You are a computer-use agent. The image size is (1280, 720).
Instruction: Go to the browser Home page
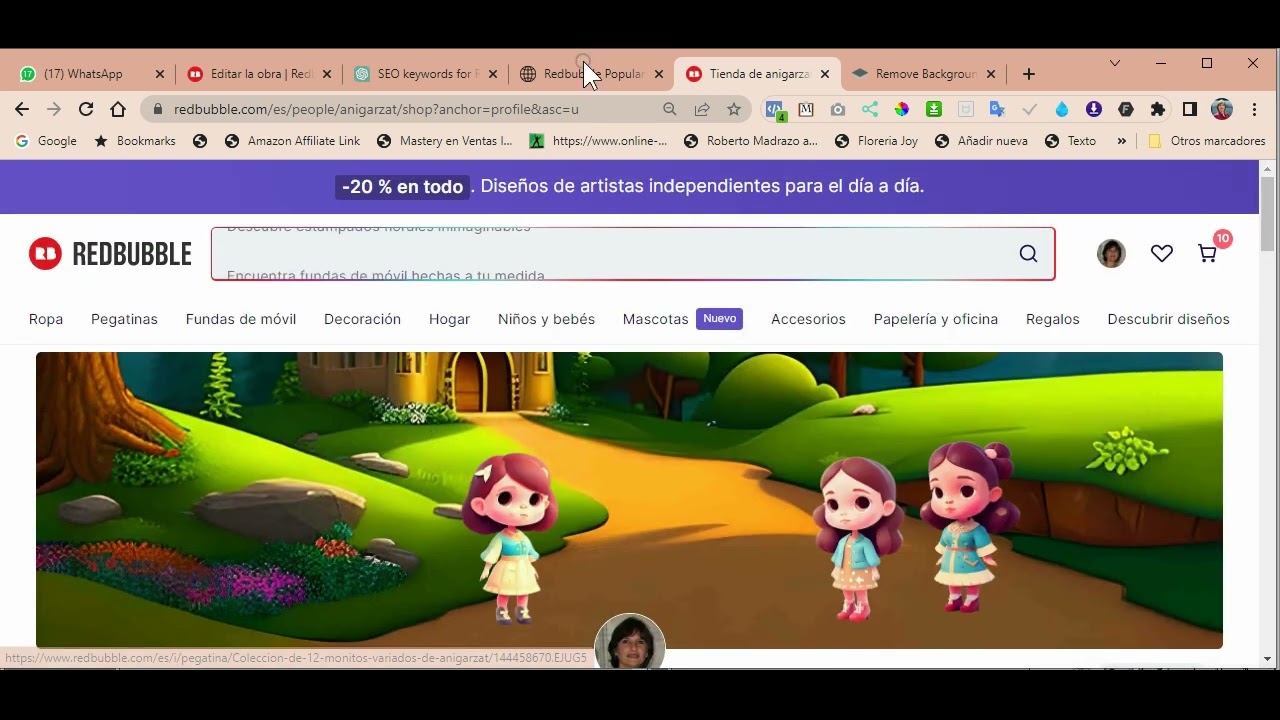coord(118,109)
